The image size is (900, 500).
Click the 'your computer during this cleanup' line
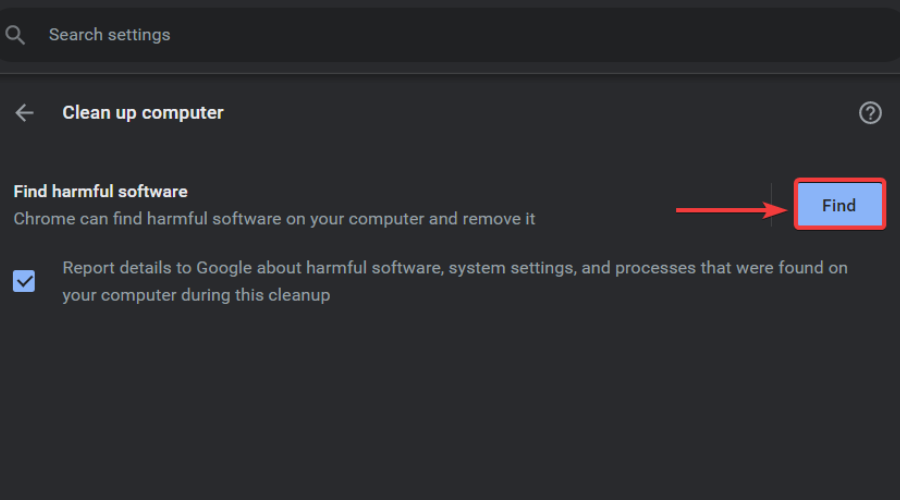(x=196, y=296)
